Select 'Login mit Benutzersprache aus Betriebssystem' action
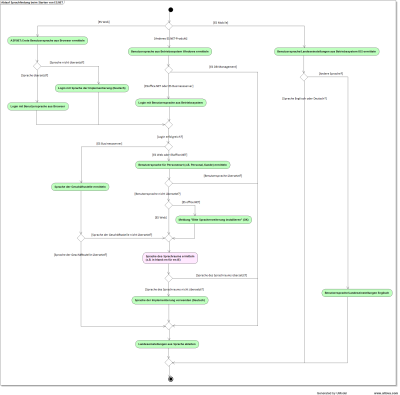 click(171, 103)
